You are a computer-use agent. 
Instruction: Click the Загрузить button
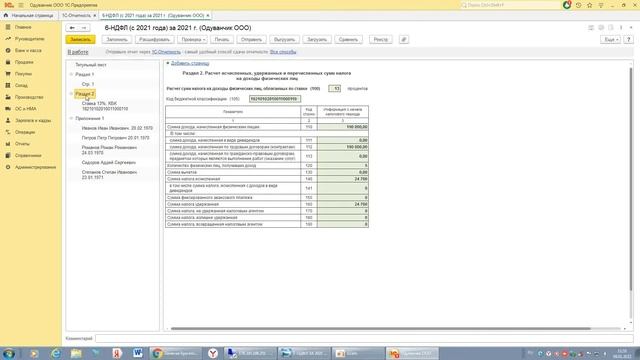[317, 40]
